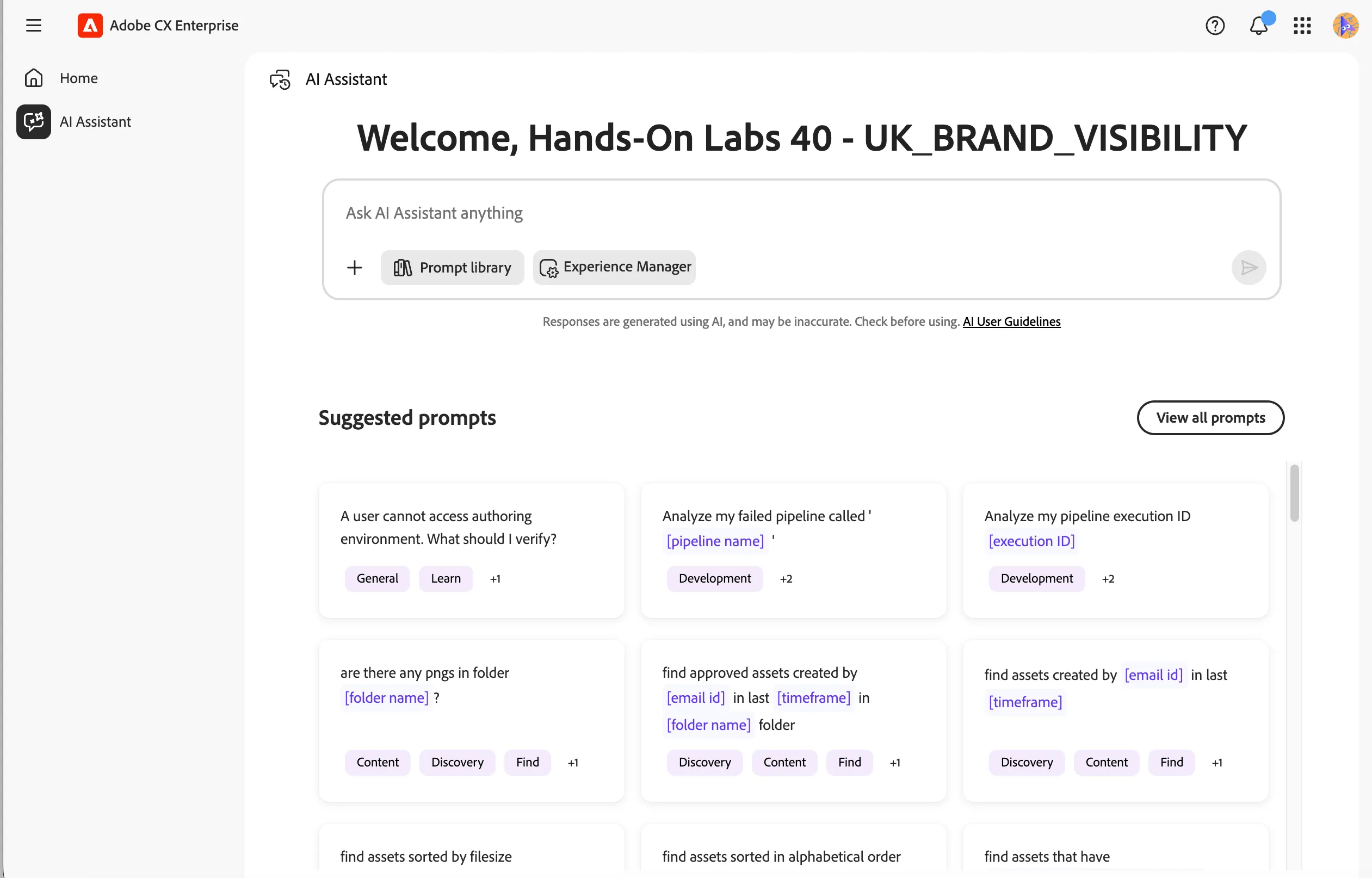
Task: Click the Ask AI Assistant anything field
Action: coord(801,213)
